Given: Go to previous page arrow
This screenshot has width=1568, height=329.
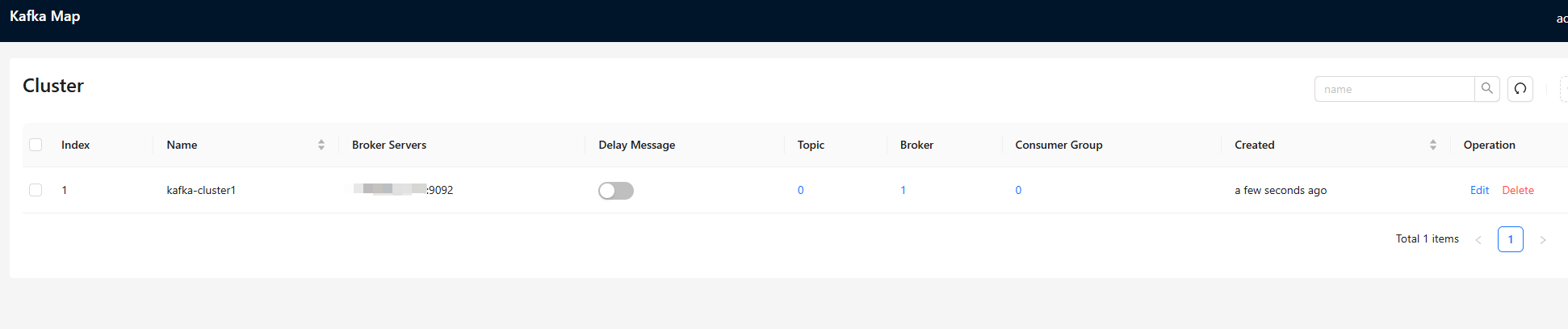Looking at the screenshot, I should [1478, 239].
